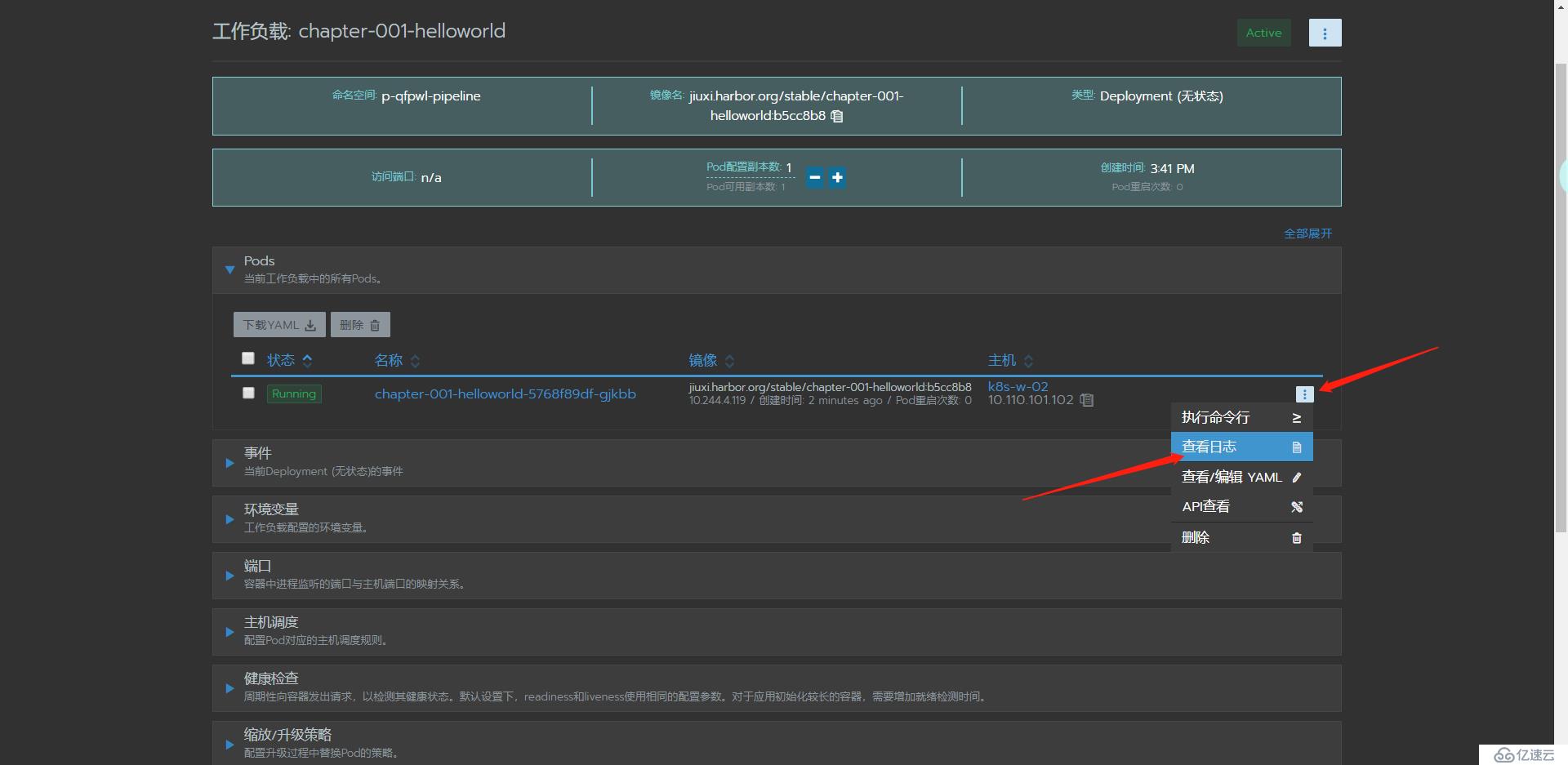Choose 执行命令行 from the context menu

(1241, 417)
